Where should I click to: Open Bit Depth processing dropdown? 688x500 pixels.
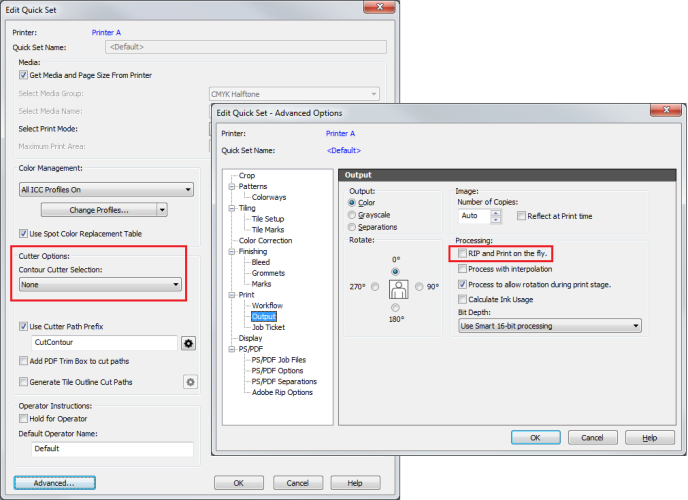pos(548,325)
